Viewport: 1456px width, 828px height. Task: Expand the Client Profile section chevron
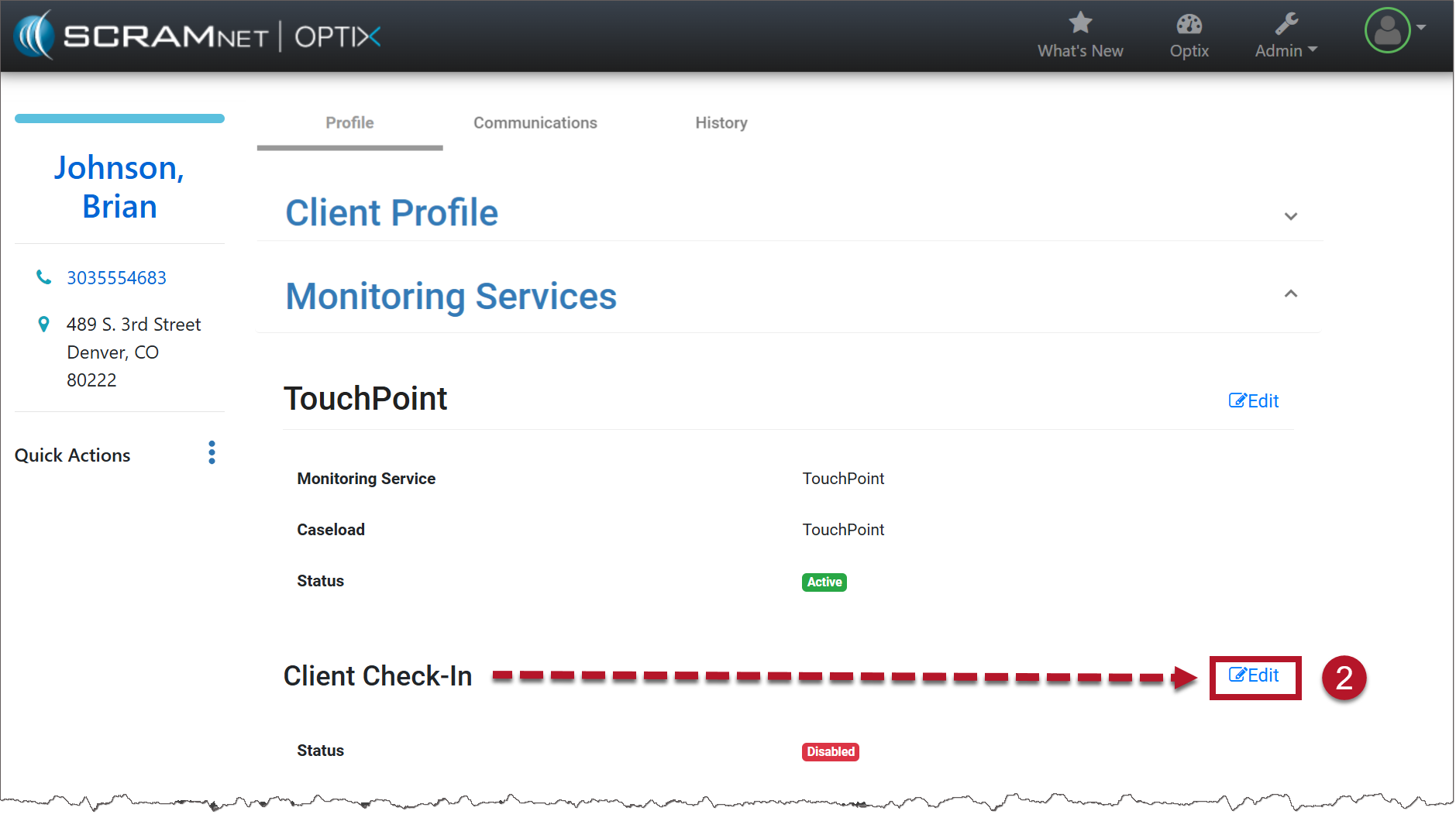[x=1290, y=216]
